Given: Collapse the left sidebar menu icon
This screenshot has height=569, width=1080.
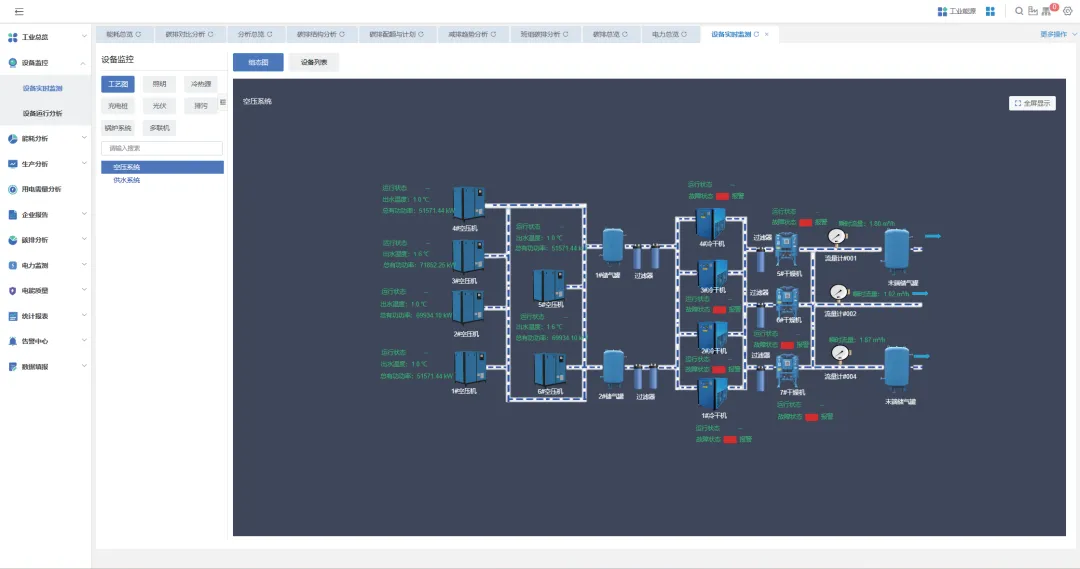Looking at the screenshot, I should coord(19,11).
